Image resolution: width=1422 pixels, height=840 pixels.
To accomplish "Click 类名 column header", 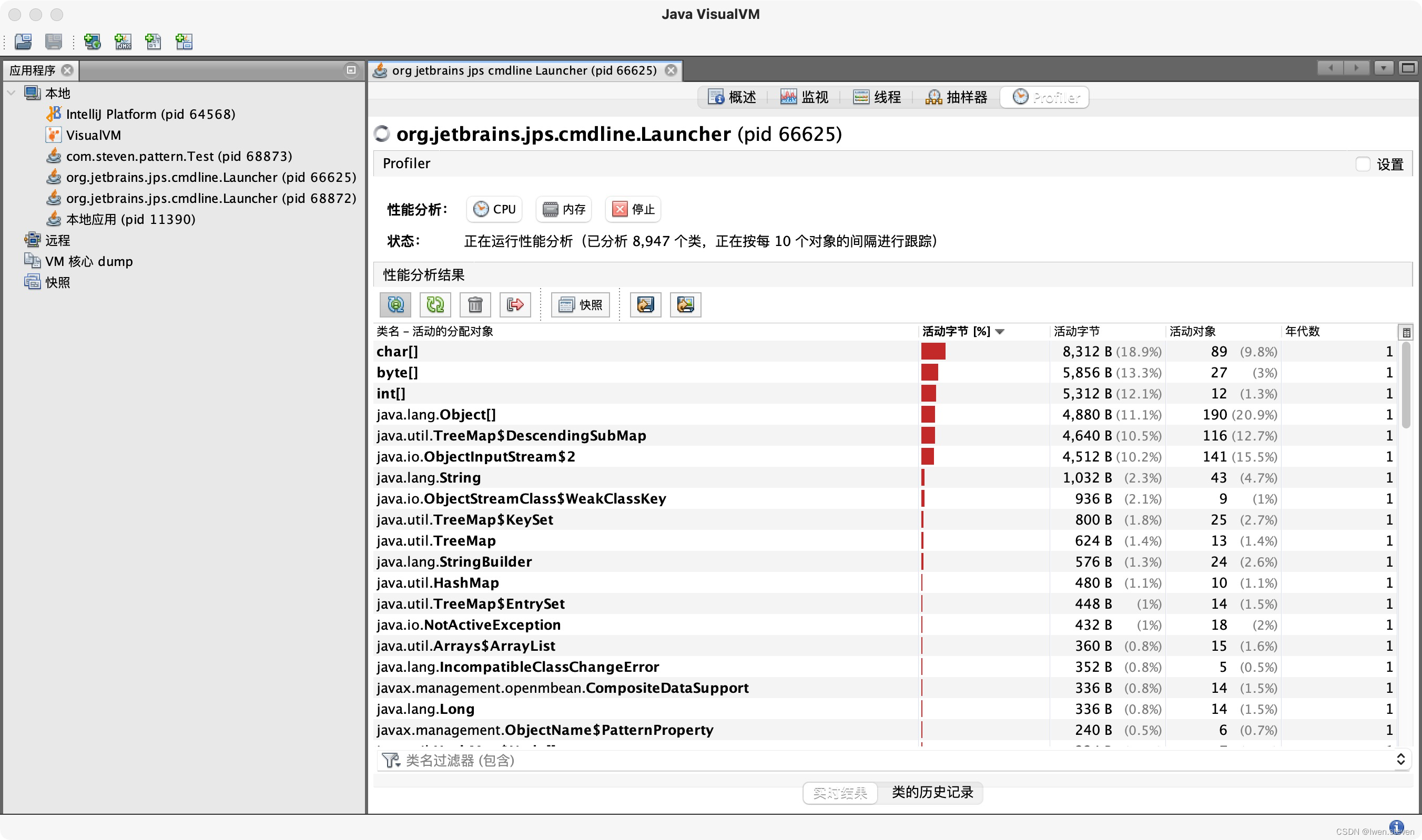I will (646, 332).
